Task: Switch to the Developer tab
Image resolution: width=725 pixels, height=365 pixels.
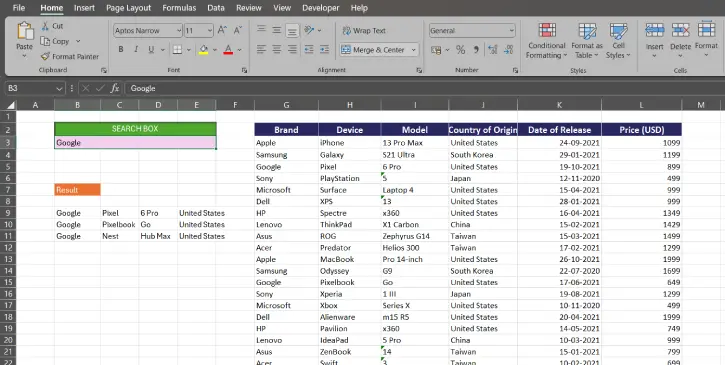Action: [320, 8]
